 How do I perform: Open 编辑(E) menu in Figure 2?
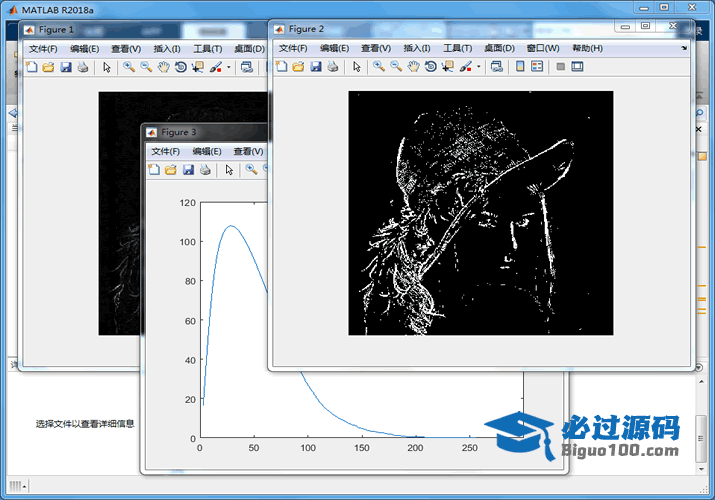(x=334, y=48)
